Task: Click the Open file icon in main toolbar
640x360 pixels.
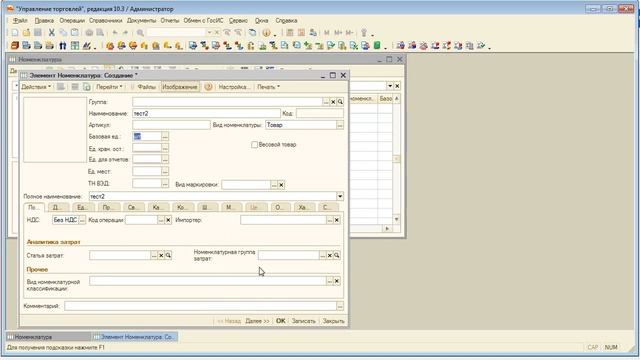Action: (x=26, y=33)
